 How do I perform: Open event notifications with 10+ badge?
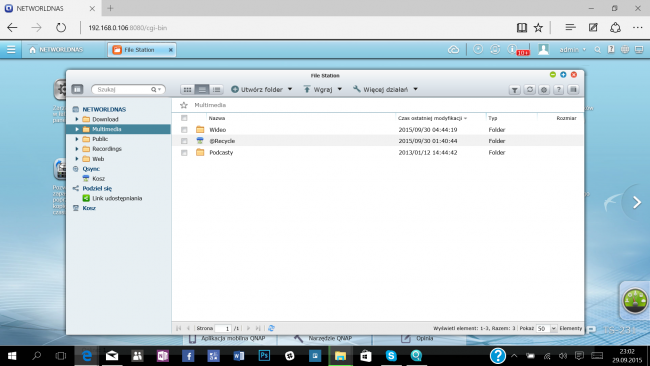tap(517, 50)
